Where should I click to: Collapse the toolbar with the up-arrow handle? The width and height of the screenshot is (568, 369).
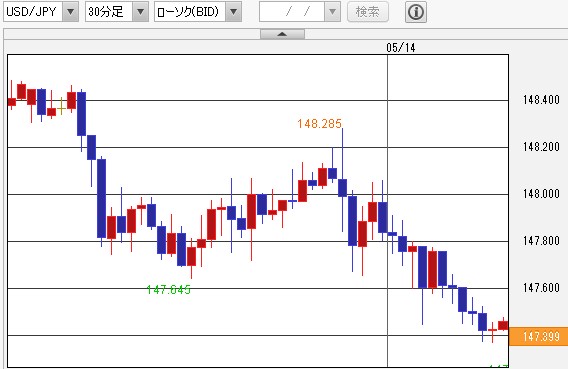pos(282,34)
